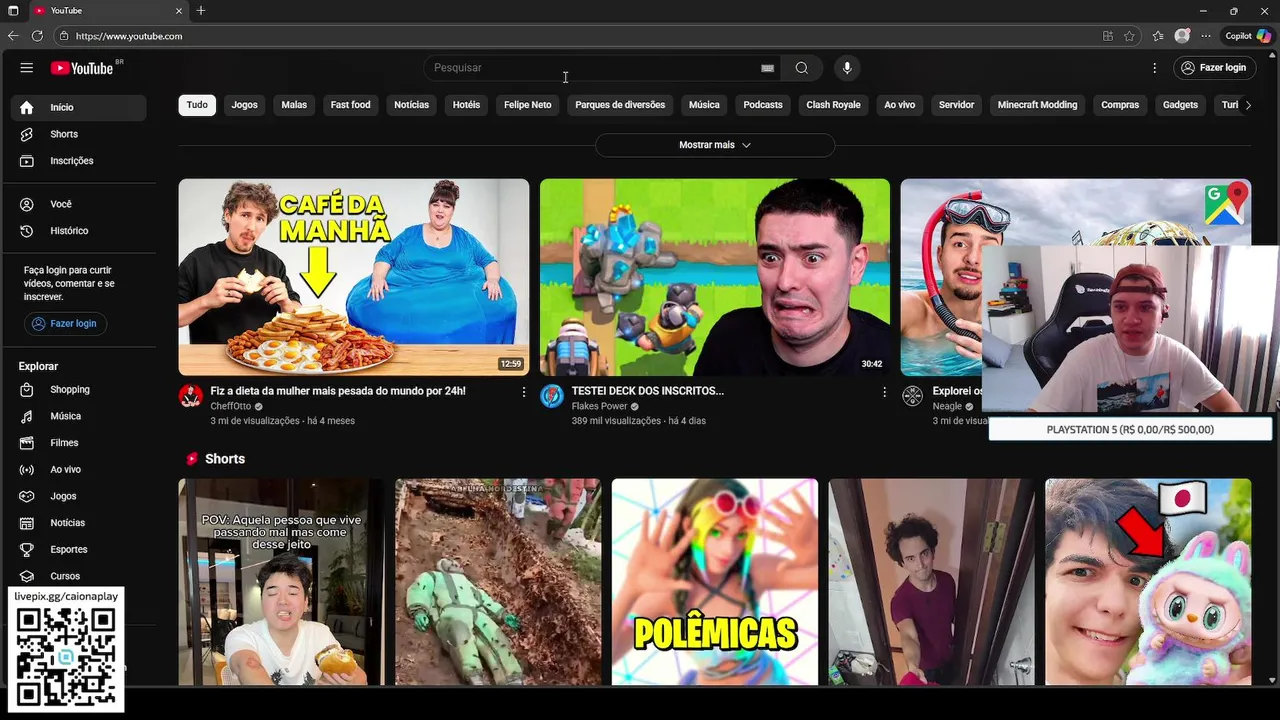Click Fazer login in top right

pyautogui.click(x=1214, y=68)
